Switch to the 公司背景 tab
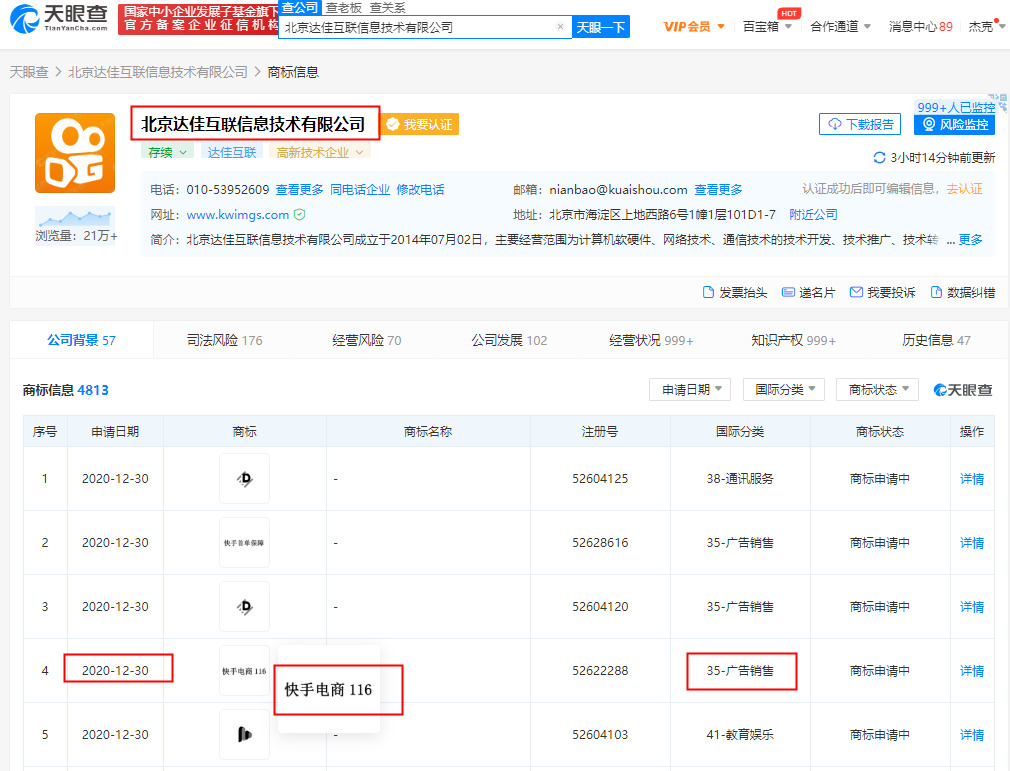This screenshot has height=771, width=1010. (81, 340)
